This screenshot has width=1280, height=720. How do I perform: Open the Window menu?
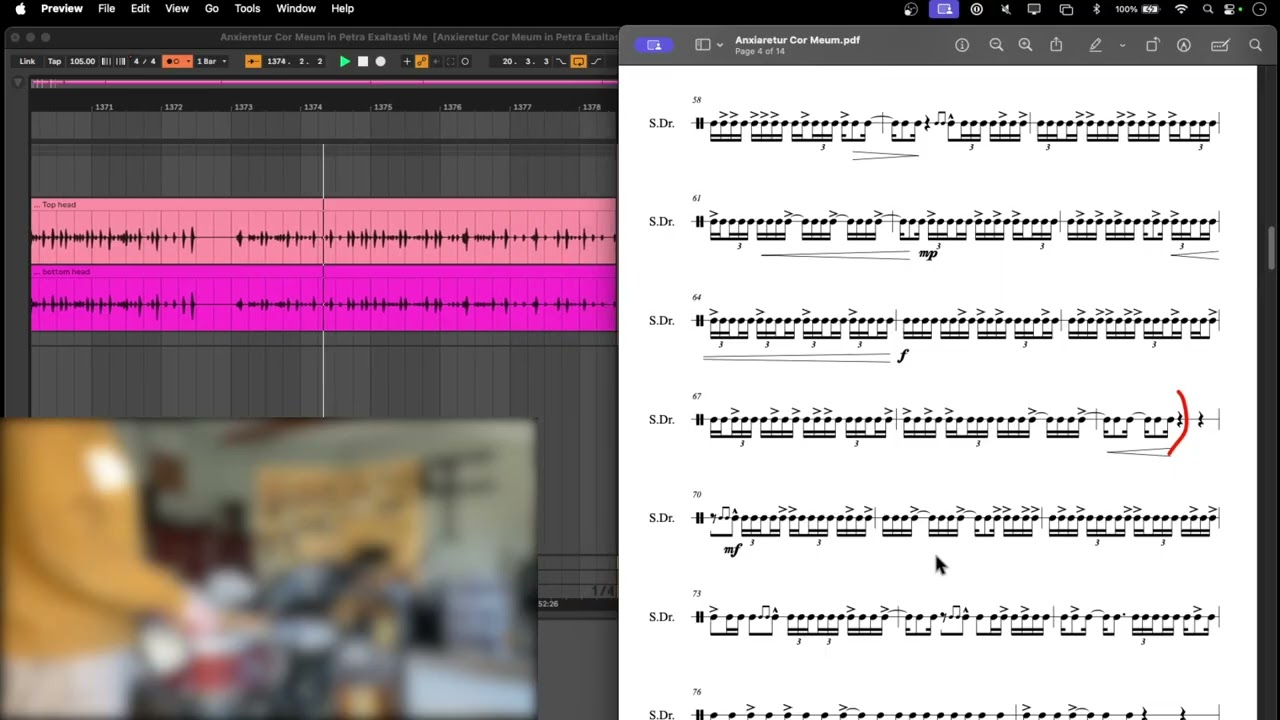point(296,9)
